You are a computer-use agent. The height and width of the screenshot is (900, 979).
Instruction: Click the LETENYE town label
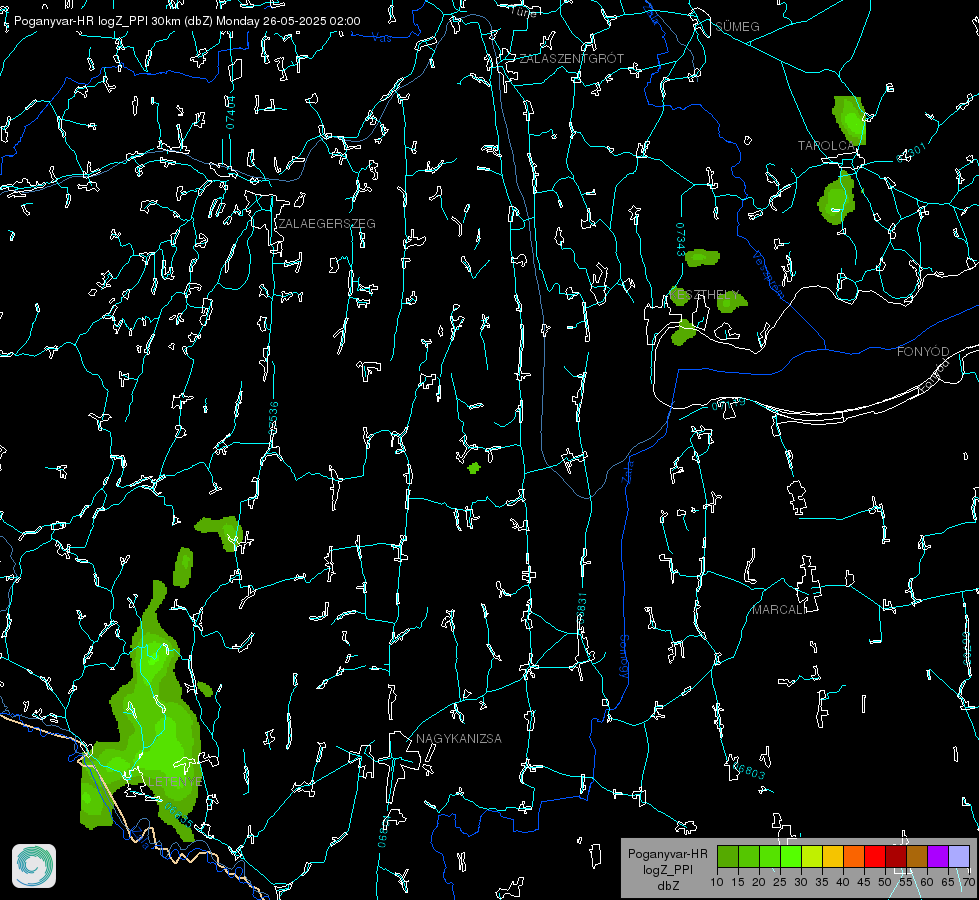pos(174,782)
